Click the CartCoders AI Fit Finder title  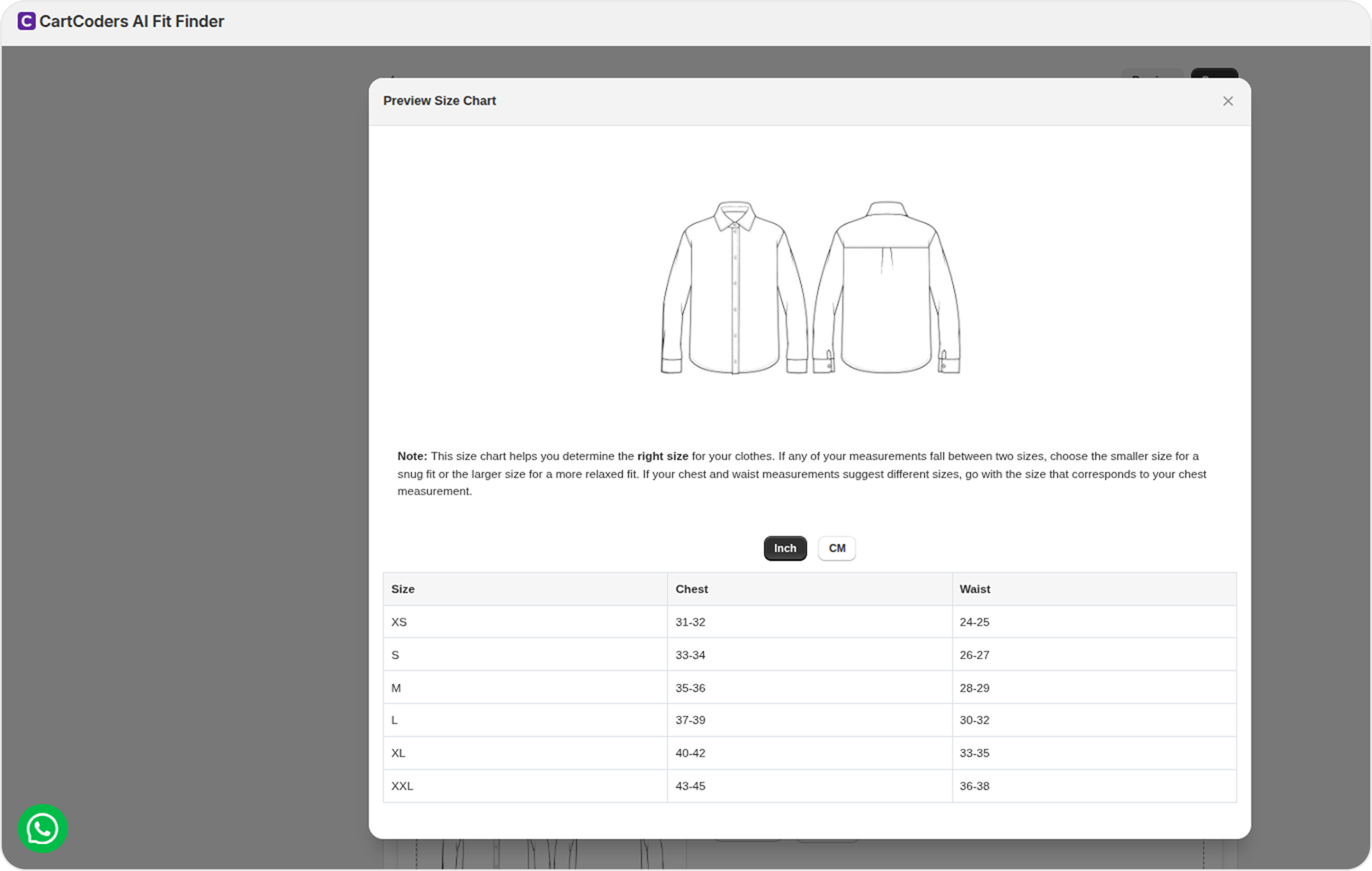[x=132, y=21]
